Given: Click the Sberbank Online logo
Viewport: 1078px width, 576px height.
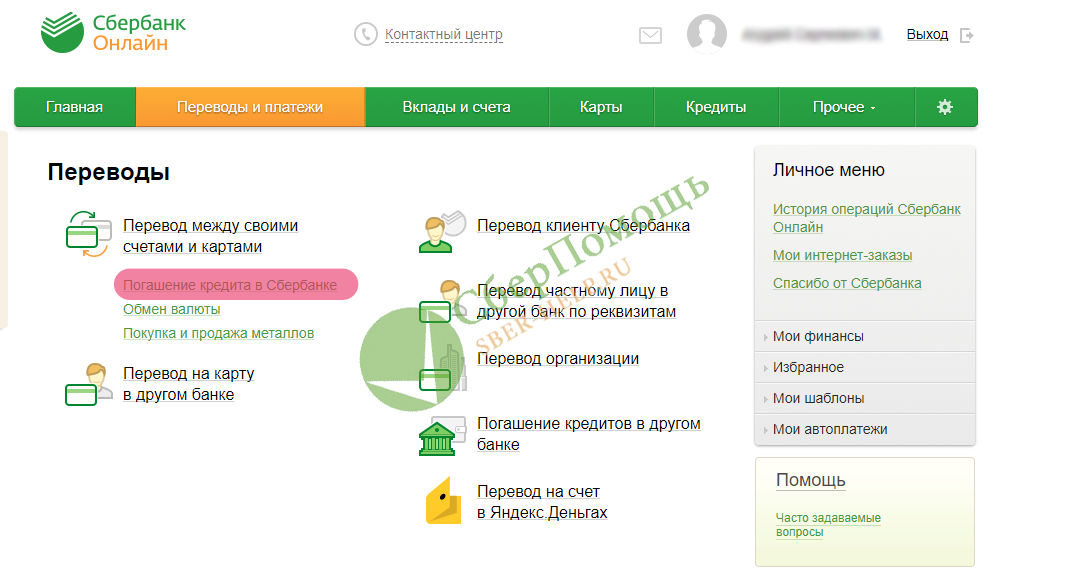Looking at the screenshot, I should (113, 32).
